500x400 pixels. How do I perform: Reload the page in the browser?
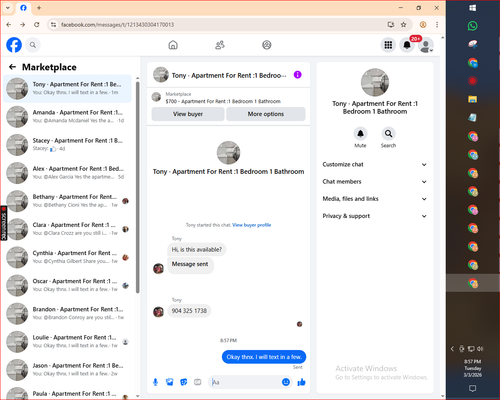tap(37, 25)
